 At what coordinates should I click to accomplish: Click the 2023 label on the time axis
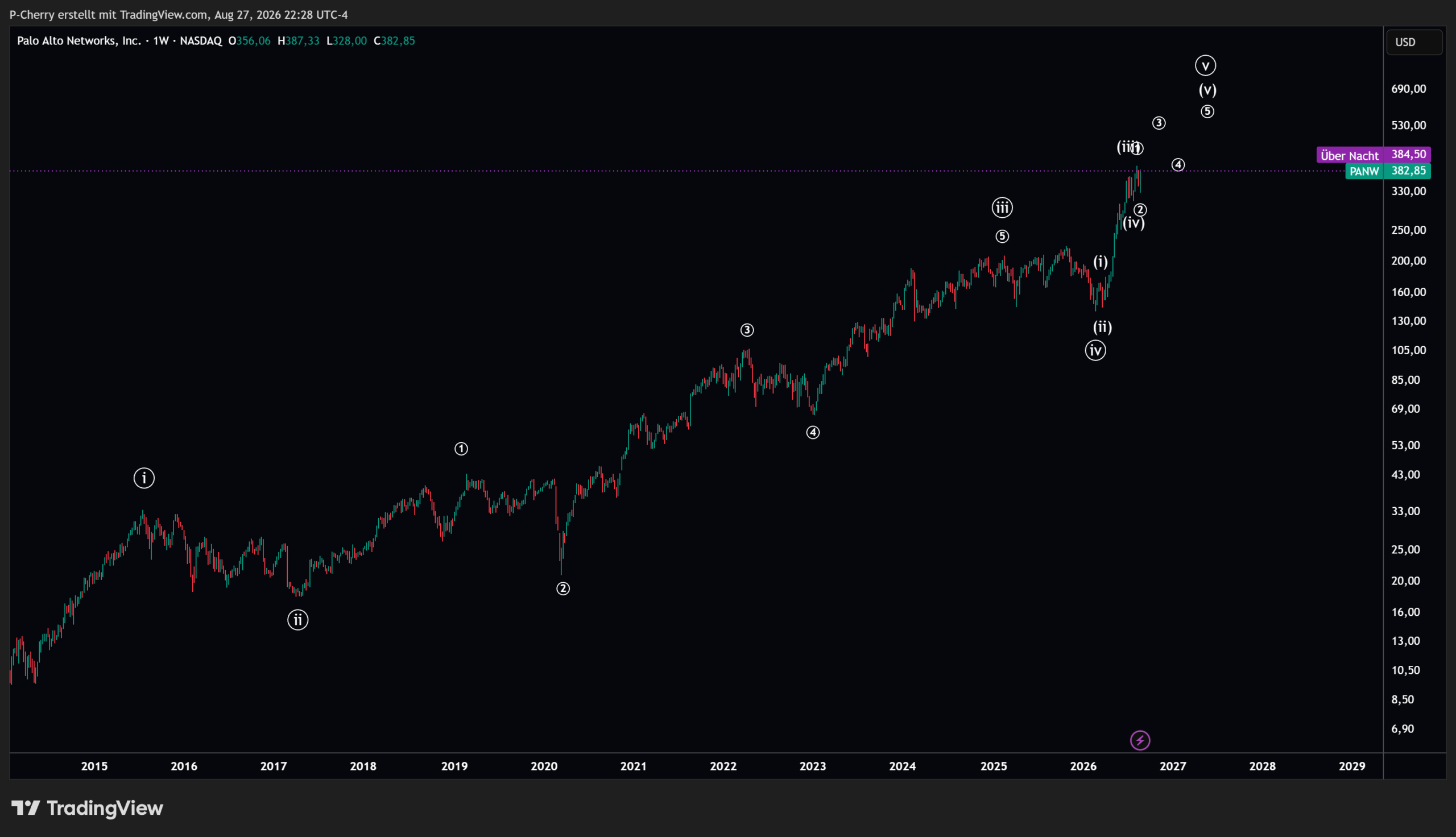pyautogui.click(x=813, y=766)
